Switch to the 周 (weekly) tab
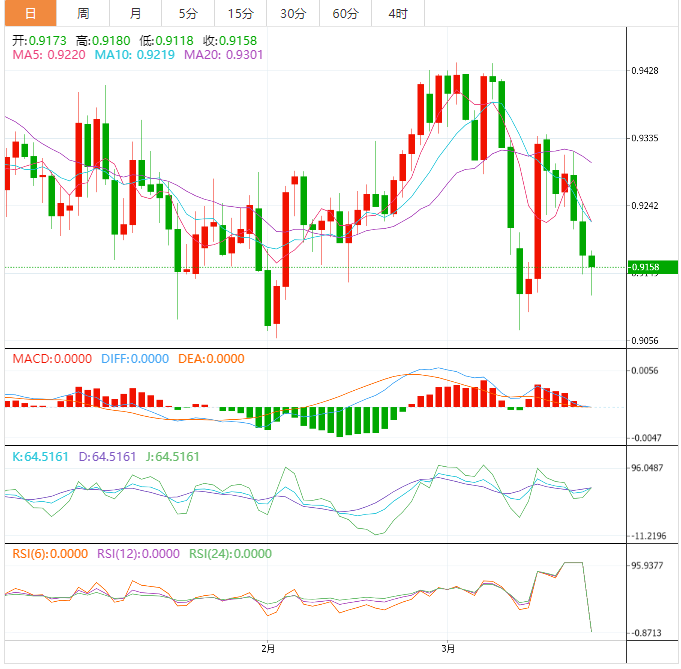 coord(83,13)
